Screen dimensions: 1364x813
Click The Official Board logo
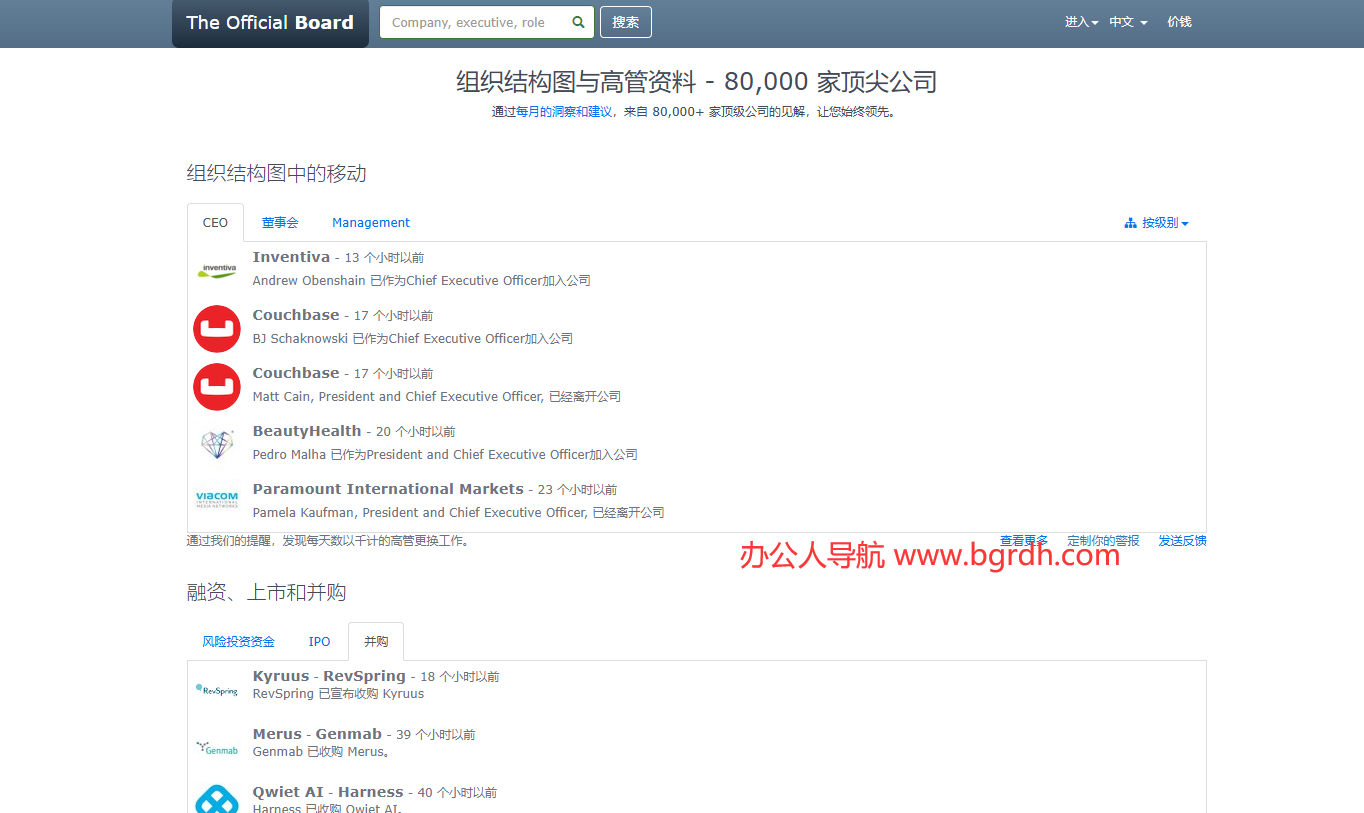tap(270, 22)
